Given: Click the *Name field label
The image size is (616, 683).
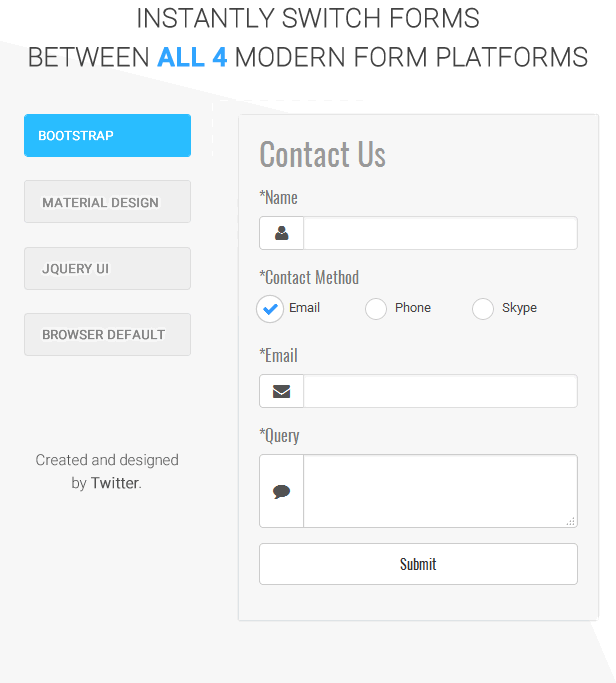Looking at the screenshot, I should (x=279, y=197).
